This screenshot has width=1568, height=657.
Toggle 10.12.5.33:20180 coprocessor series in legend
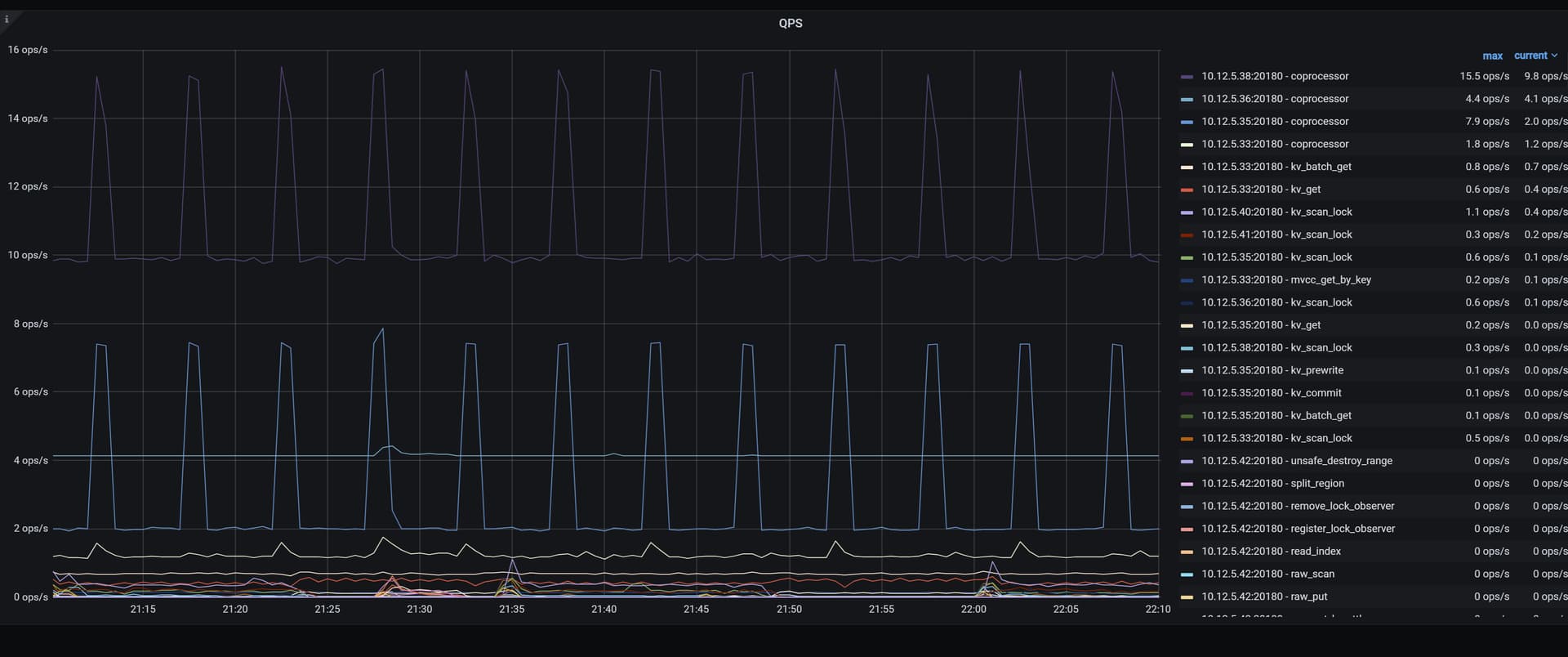[x=1274, y=145]
